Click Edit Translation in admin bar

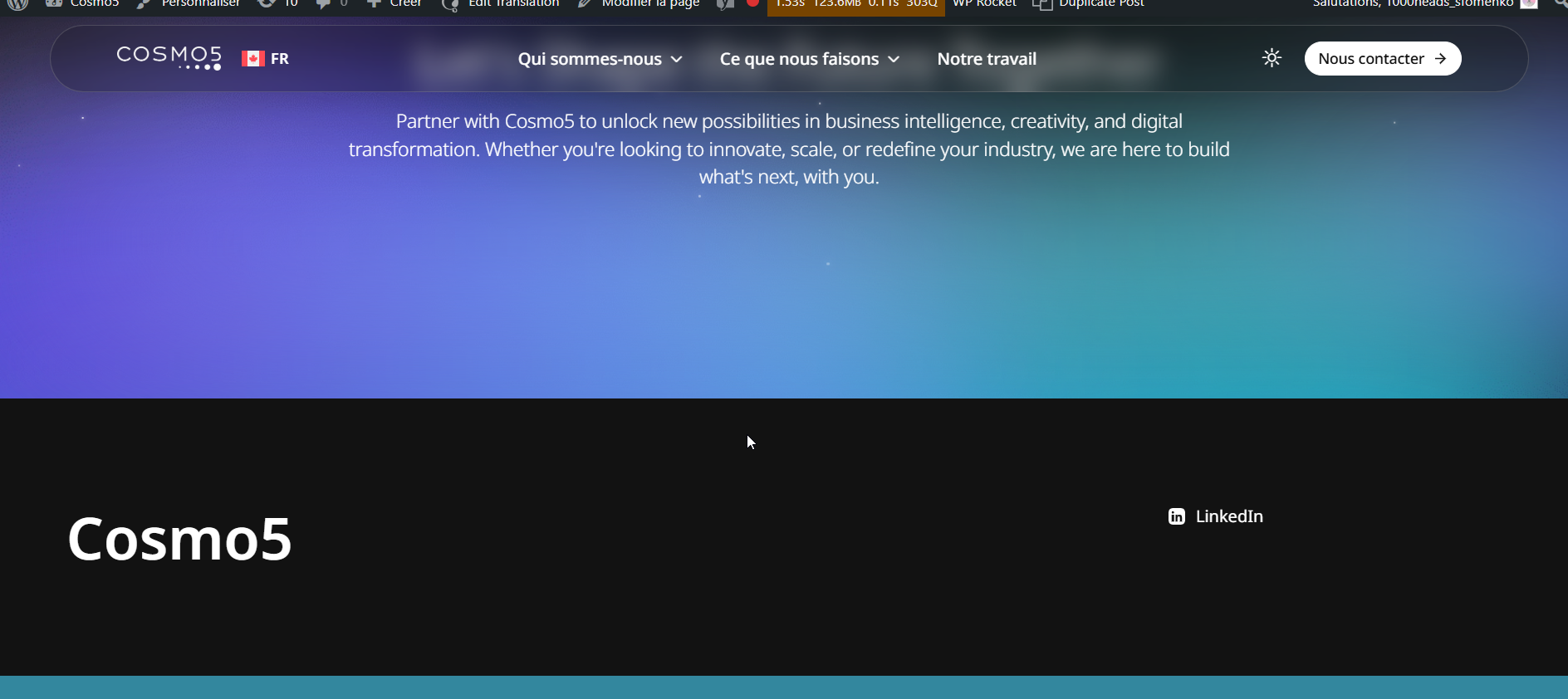(501, 4)
